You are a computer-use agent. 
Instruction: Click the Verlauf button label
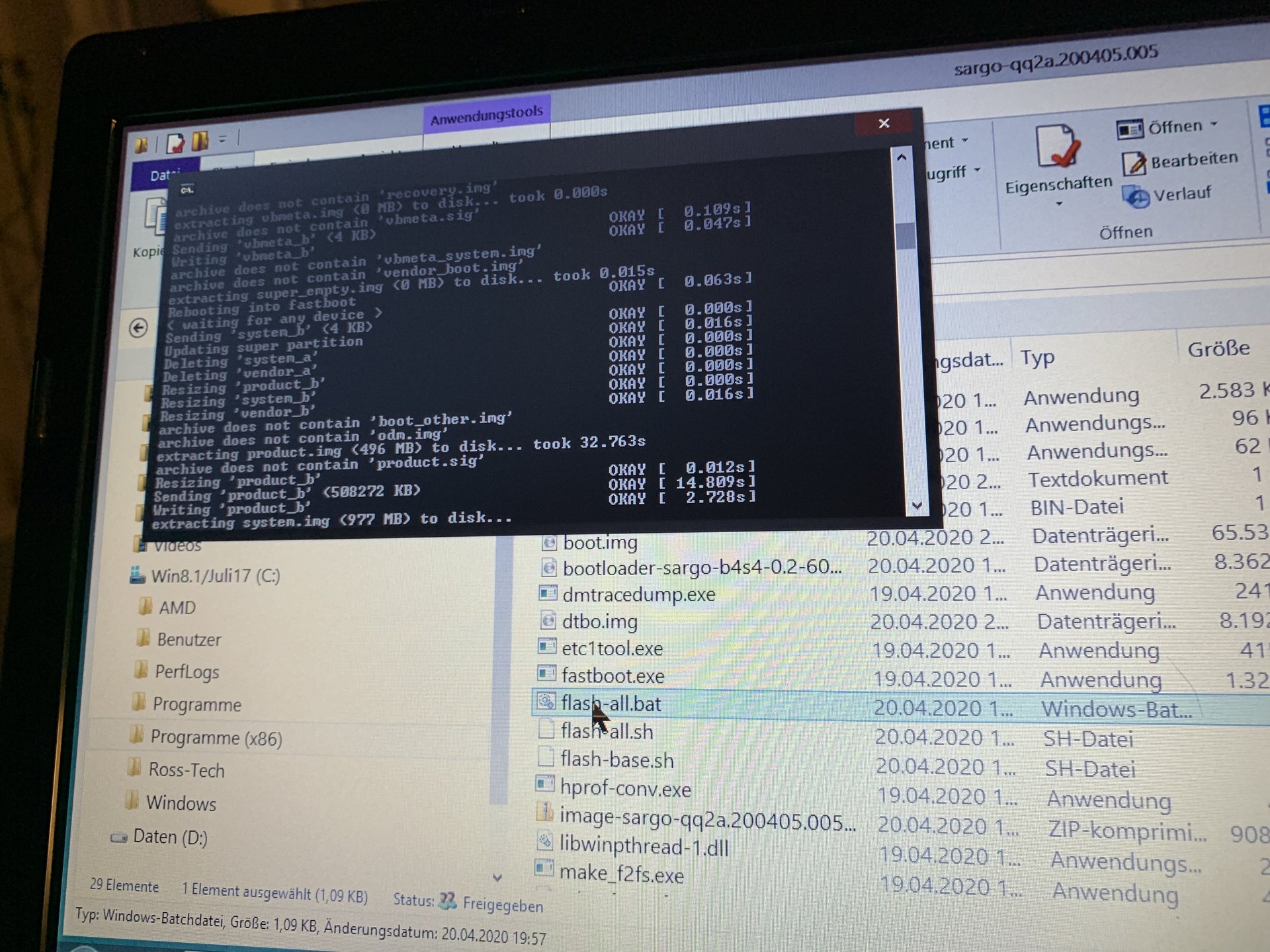coord(1181,194)
